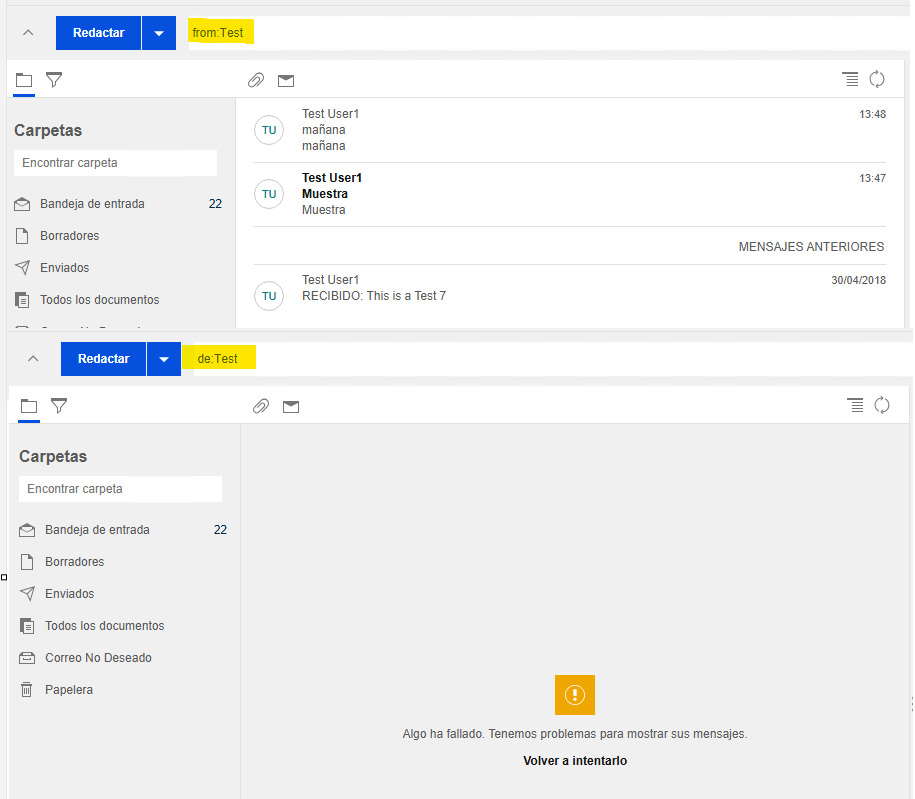The width and height of the screenshot is (915, 799).
Task: Click the Volver a intentarlo link
Action: pos(575,761)
